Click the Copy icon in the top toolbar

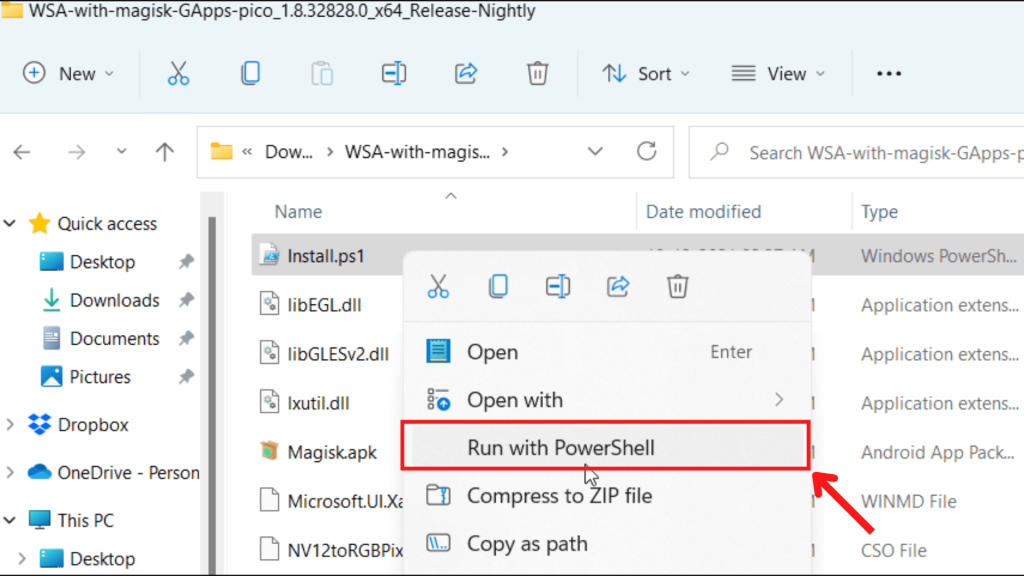coord(250,73)
